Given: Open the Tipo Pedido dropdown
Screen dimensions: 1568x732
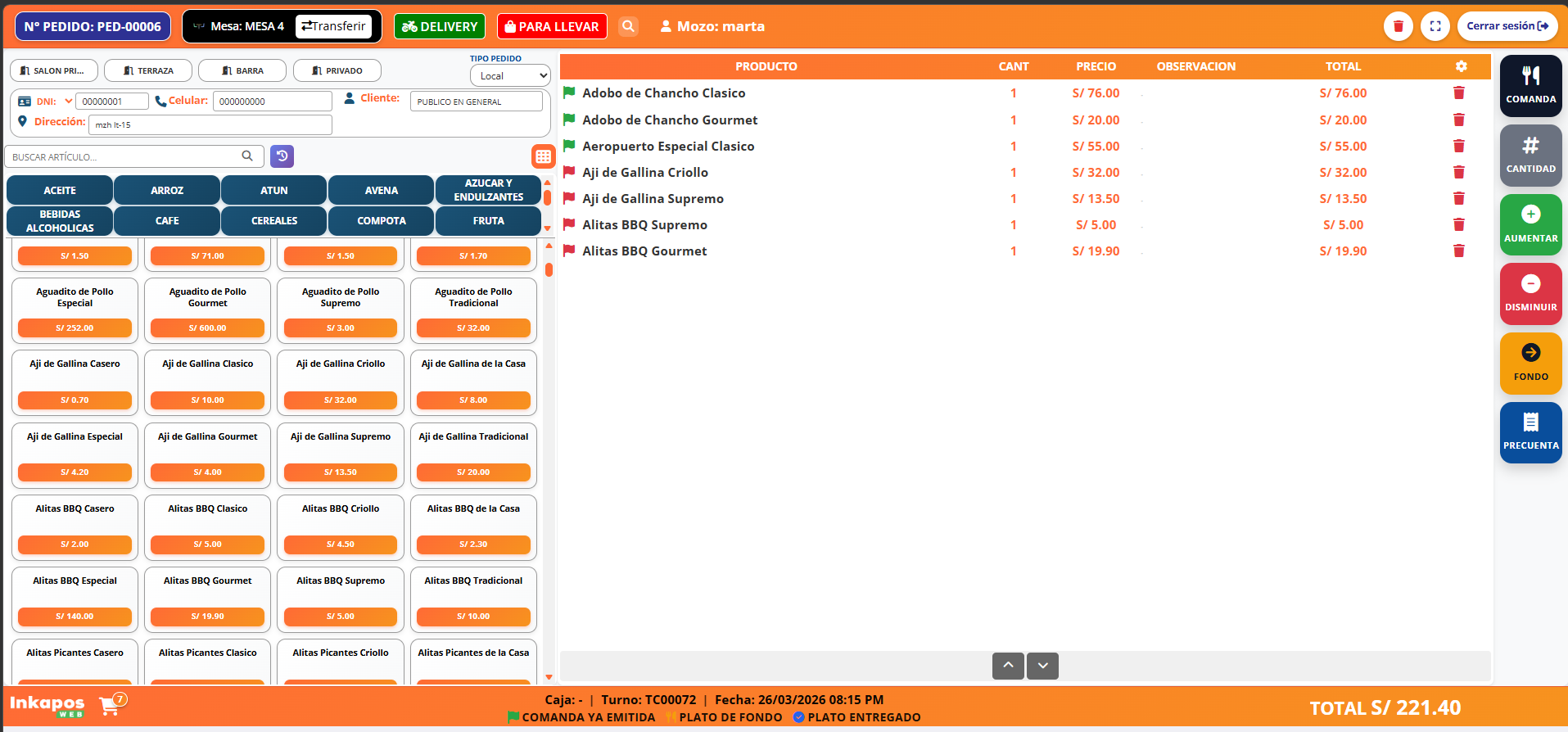Looking at the screenshot, I should click(x=510, y=75).
